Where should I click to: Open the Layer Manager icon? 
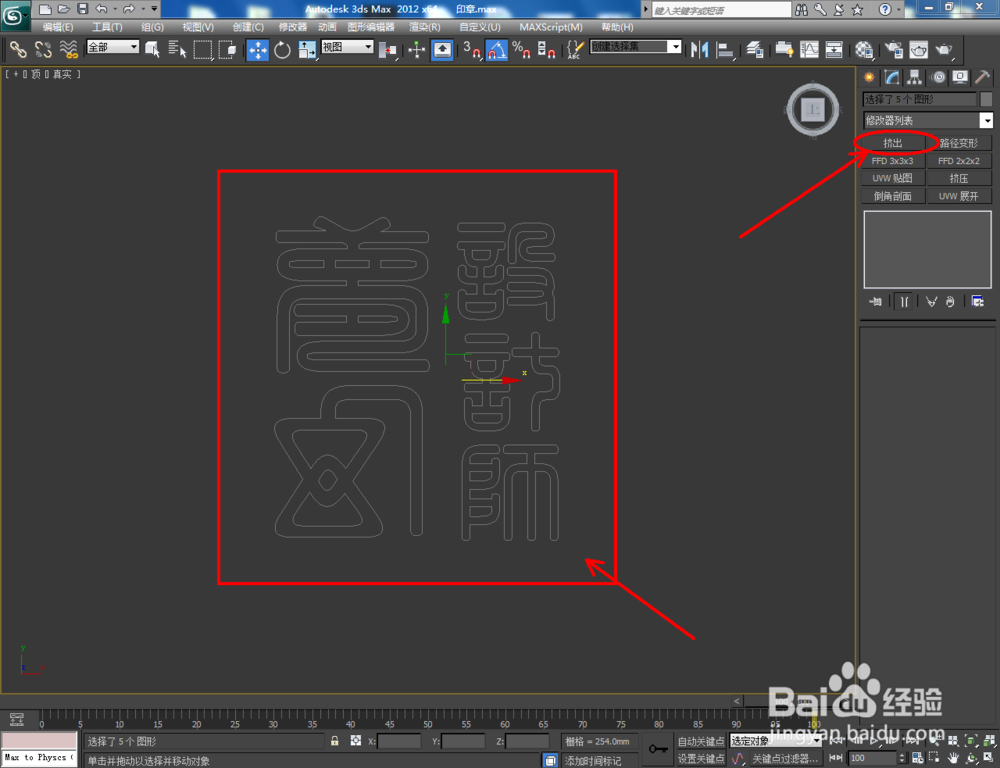[x=755, y=50]
